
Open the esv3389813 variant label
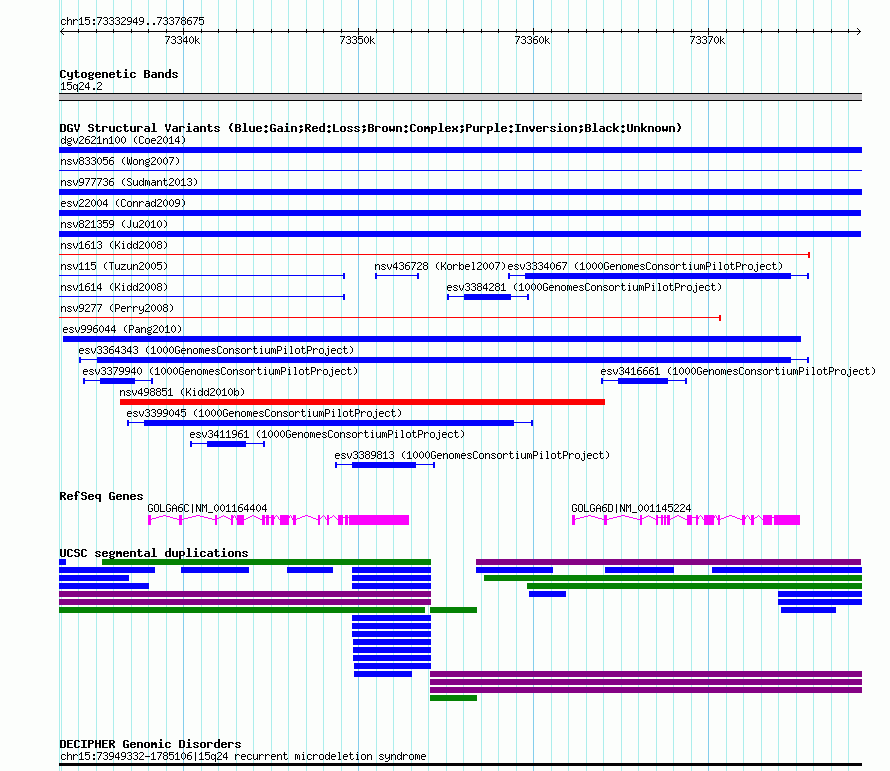tap(472, 455)
